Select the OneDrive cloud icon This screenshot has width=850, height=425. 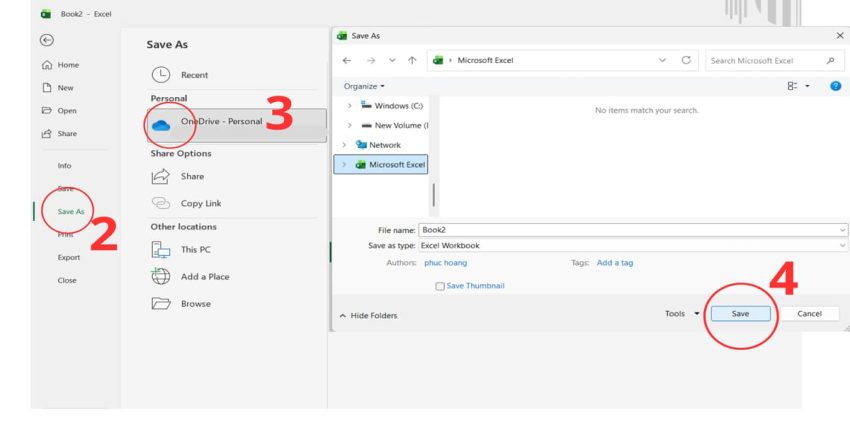tap(160, 125)
